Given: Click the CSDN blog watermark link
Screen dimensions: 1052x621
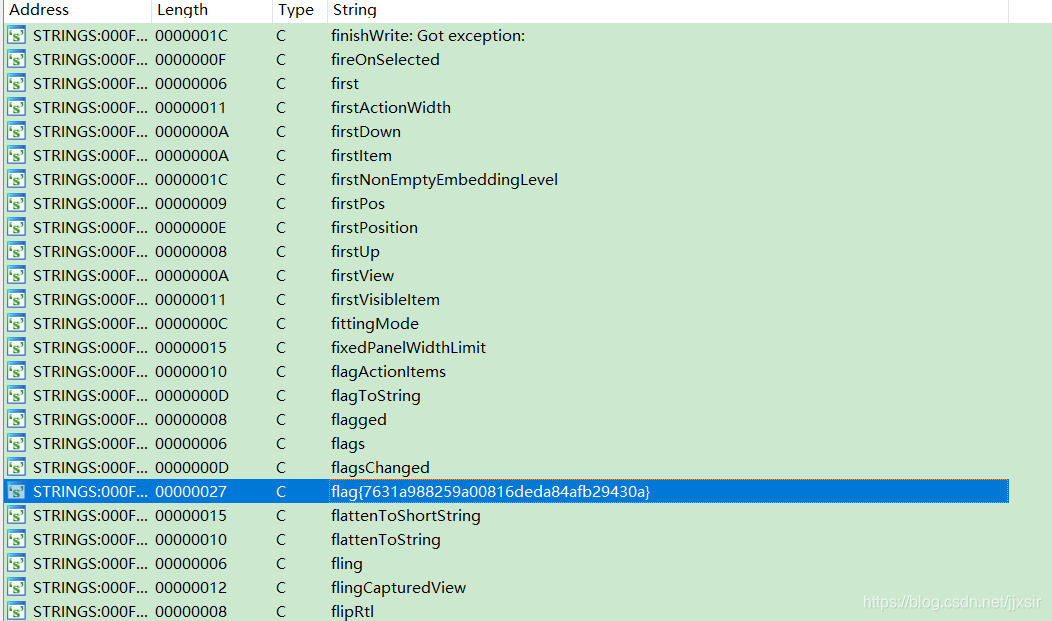Looking at the screenshot, I should click(952, 602).
